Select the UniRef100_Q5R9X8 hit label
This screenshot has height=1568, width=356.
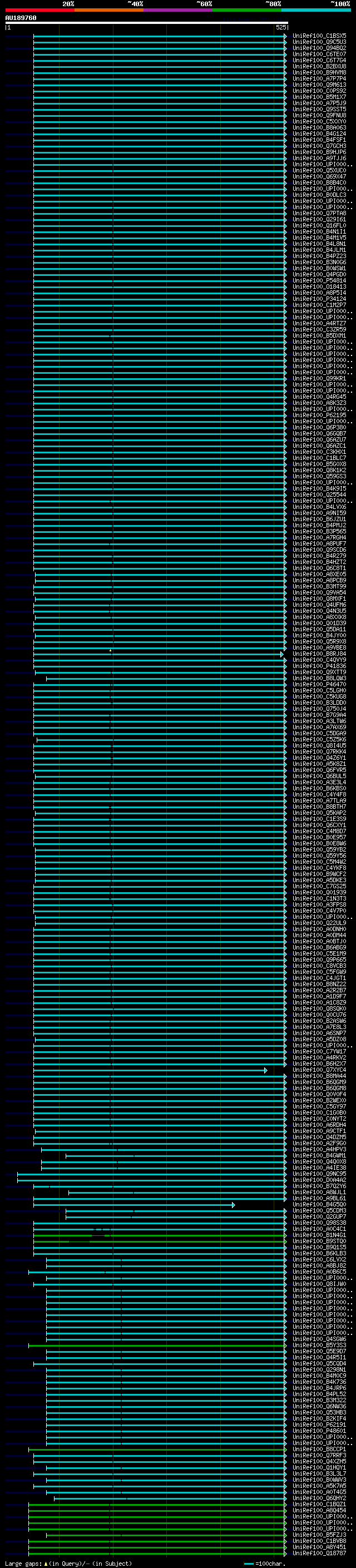(x=319, y=641)
